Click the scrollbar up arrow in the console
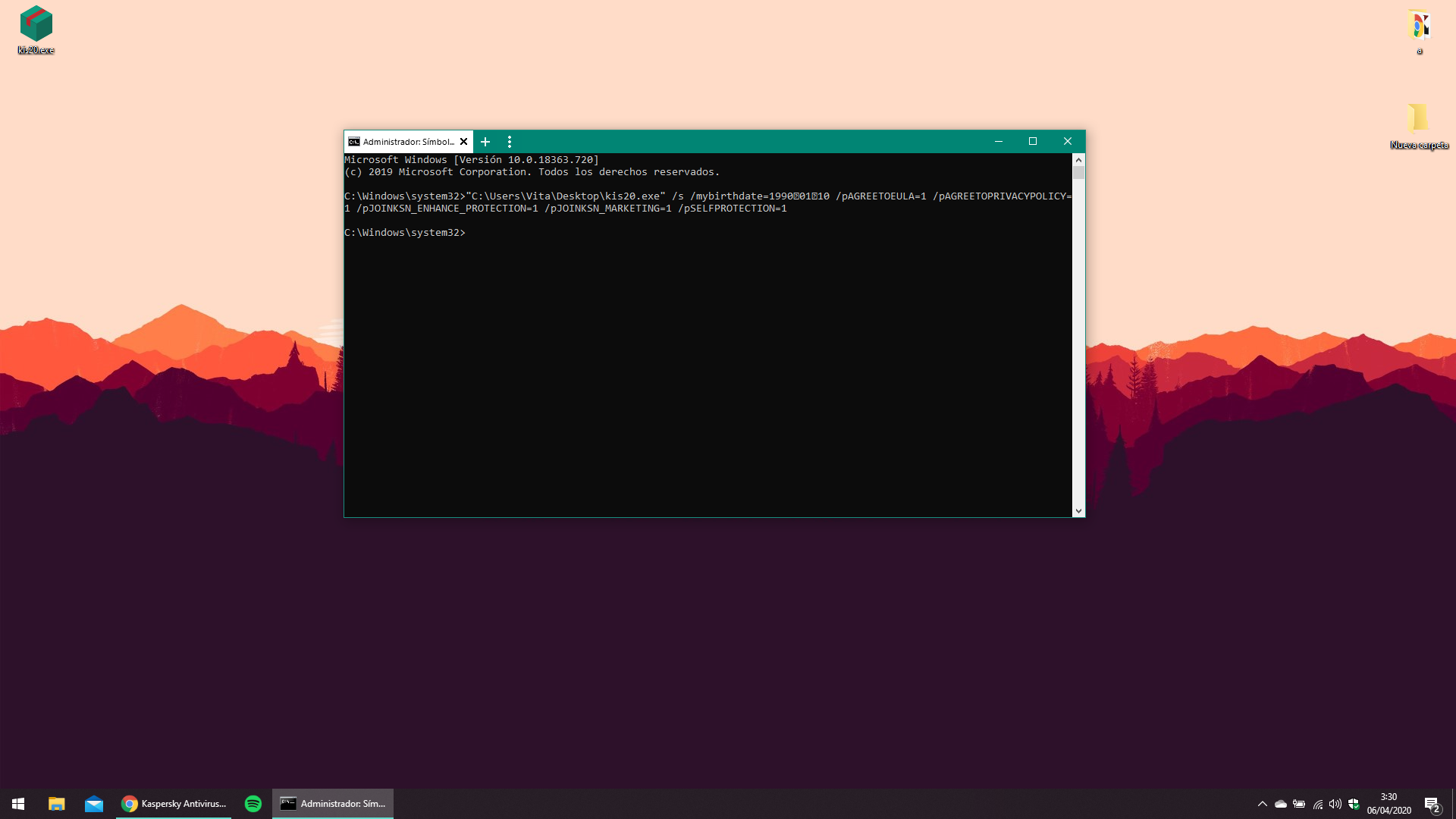The image size is (1456, 819). (1078, 160)
